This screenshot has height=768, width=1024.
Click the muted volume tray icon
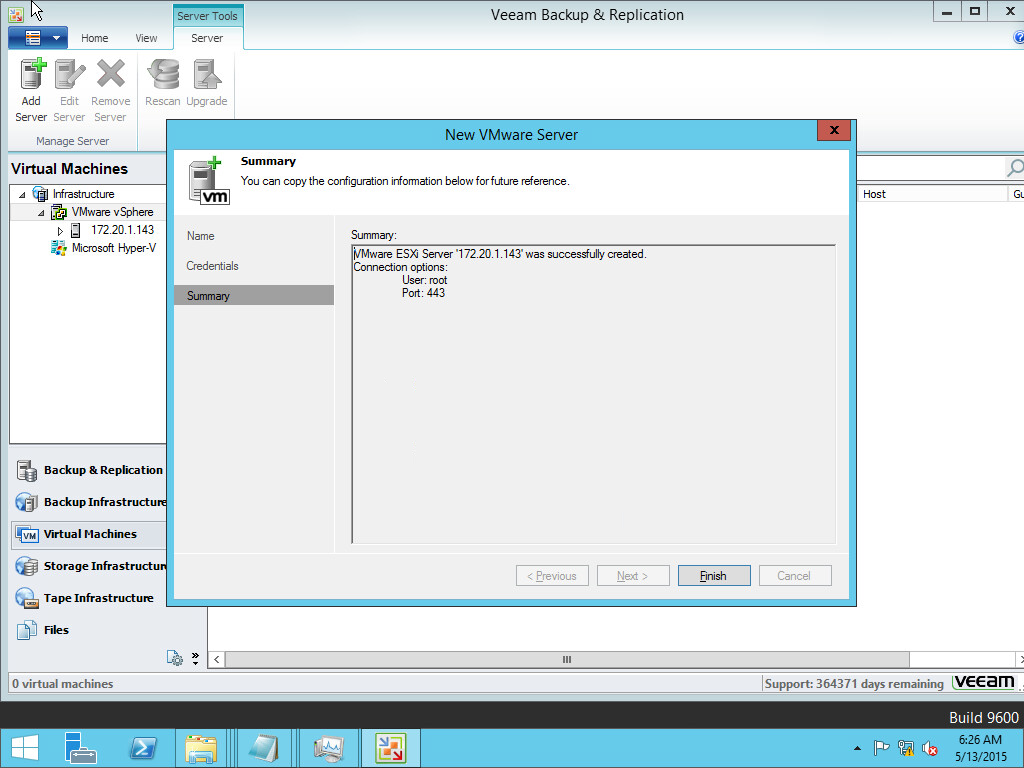[x=930, y=748]
